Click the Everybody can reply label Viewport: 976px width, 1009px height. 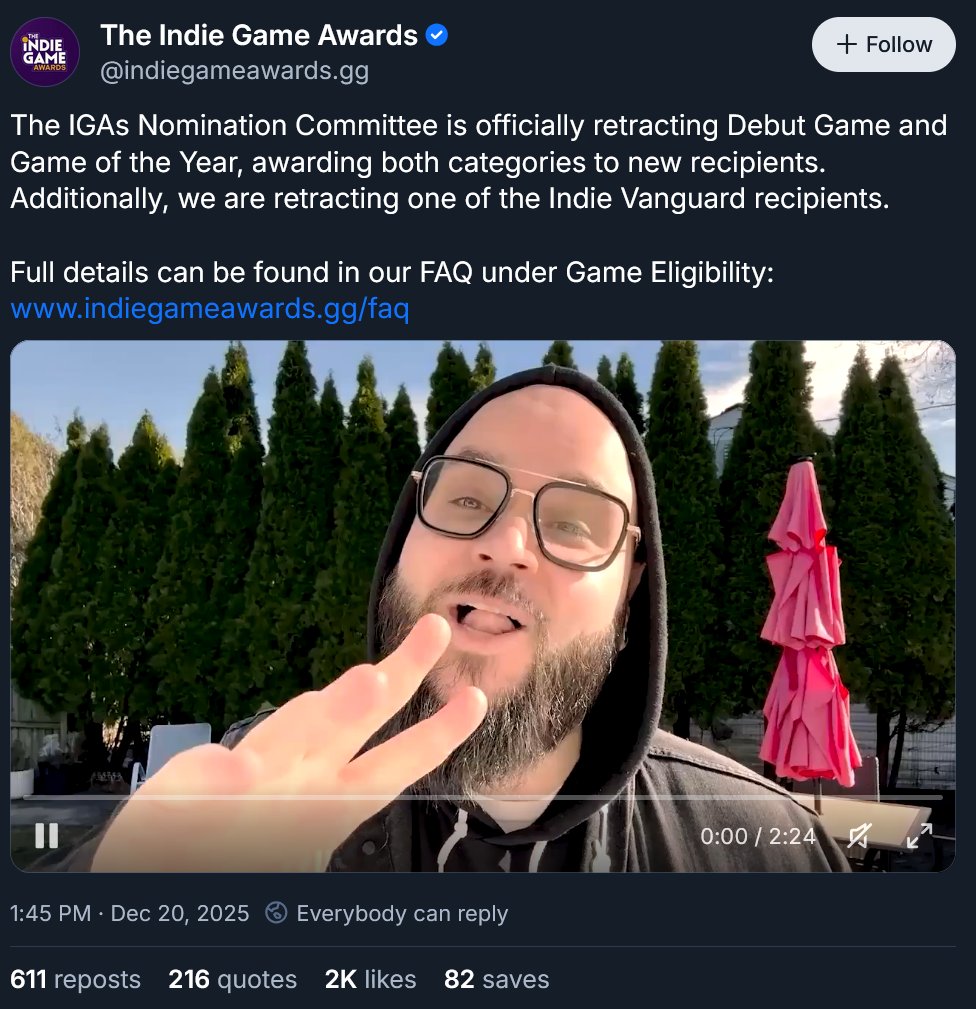tap(402, 913)
